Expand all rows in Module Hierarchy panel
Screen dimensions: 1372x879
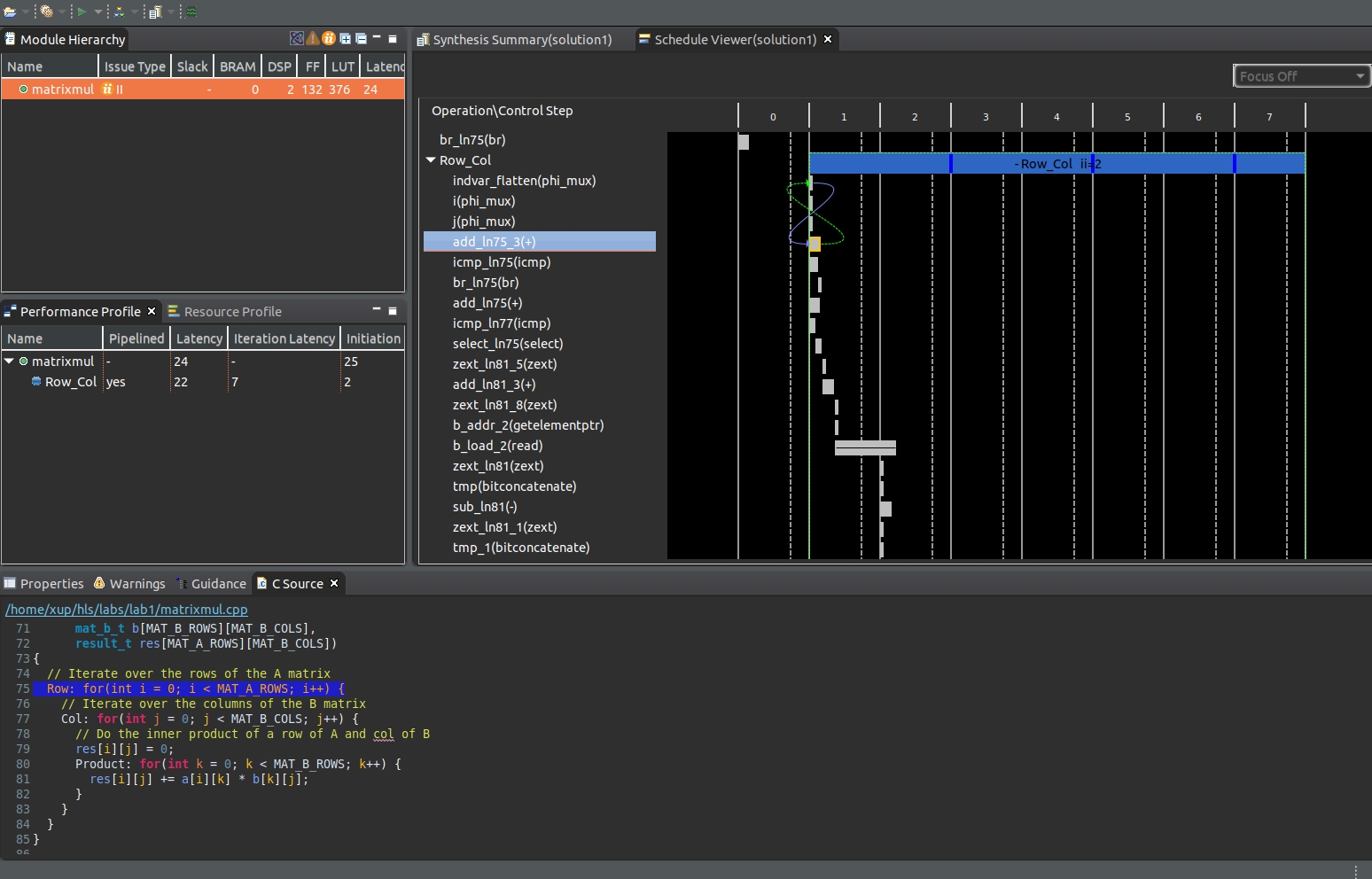(x=346, y=39)
